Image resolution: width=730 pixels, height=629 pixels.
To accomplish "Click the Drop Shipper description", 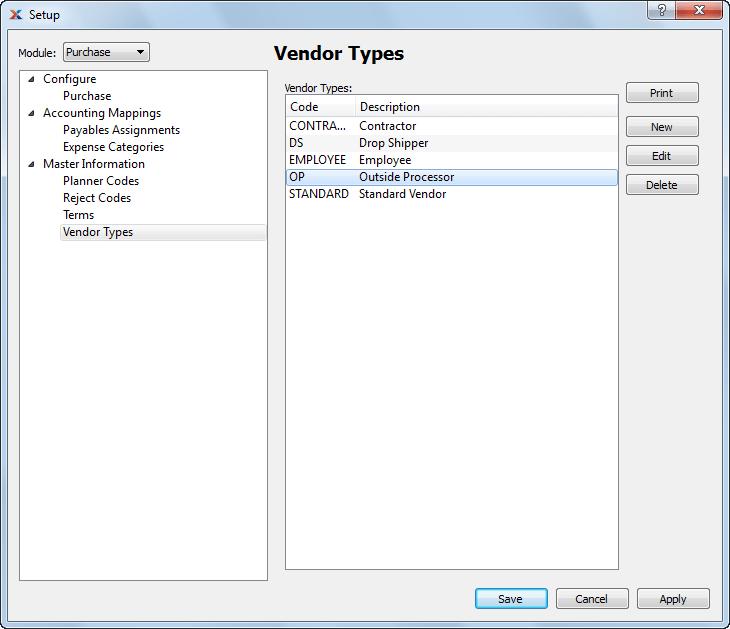I will click(x=393, y=143).
